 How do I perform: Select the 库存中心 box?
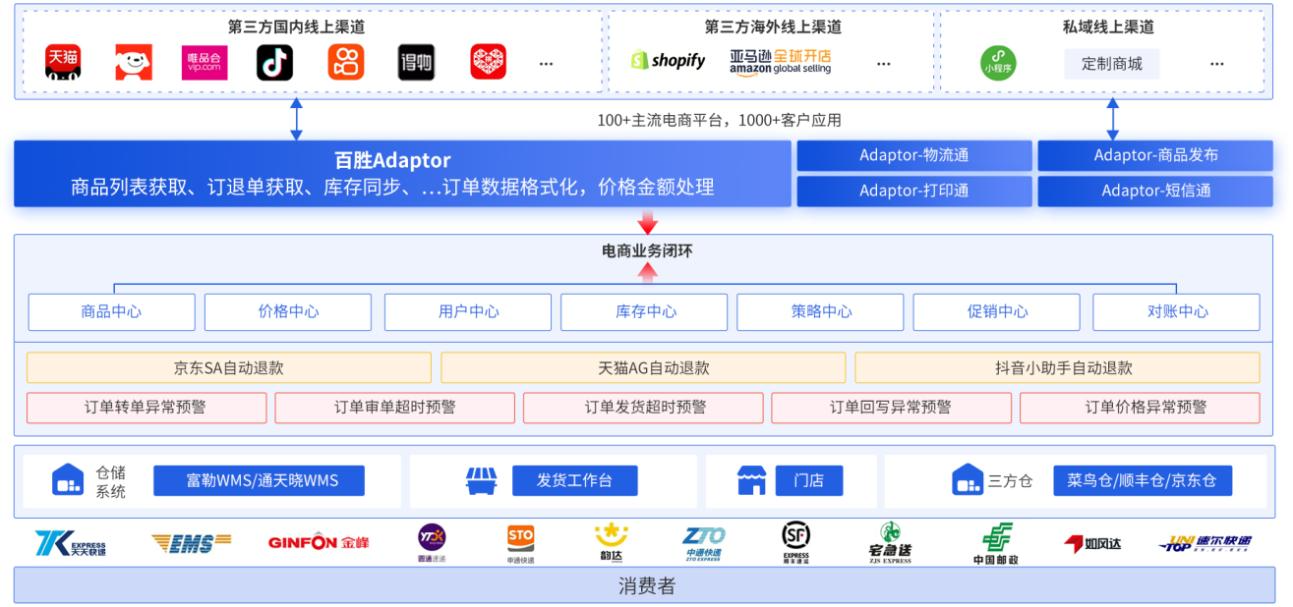coord(645,312)
